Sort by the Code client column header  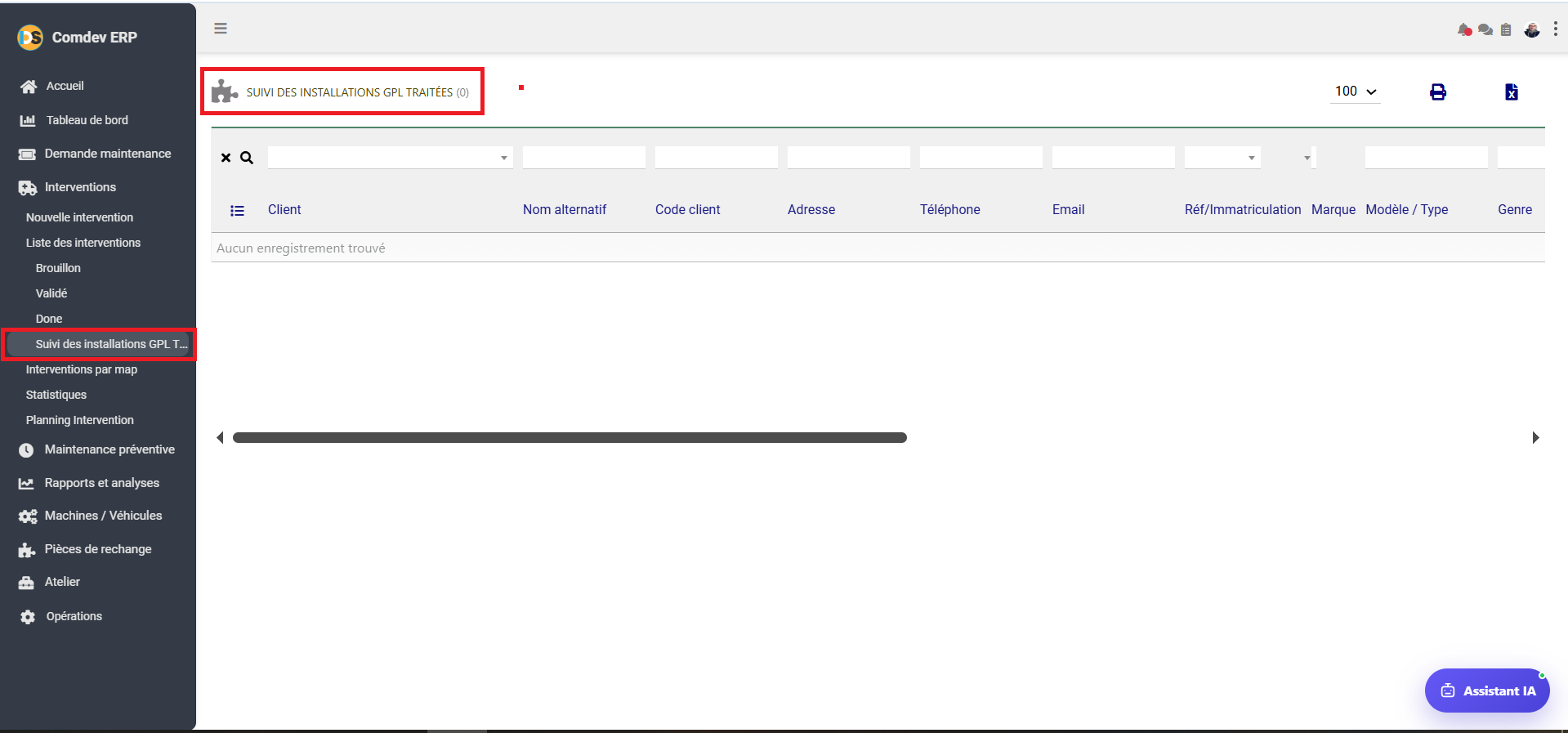[688, 210]
